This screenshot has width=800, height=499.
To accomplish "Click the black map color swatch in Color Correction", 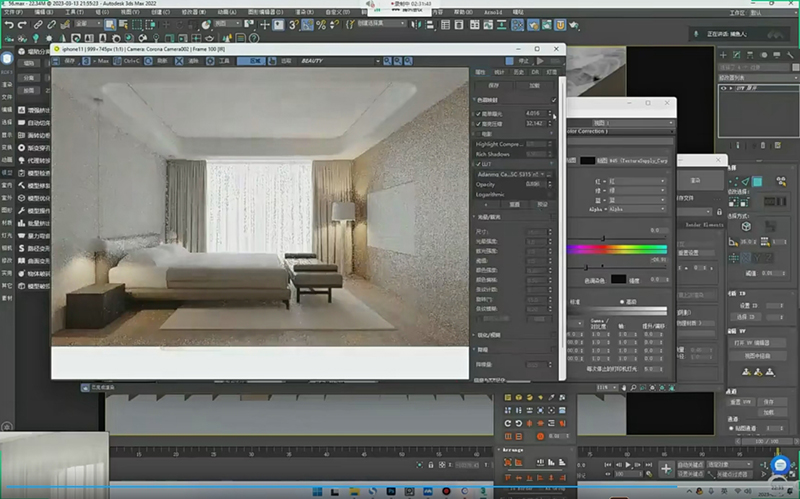I will (588, 161).
